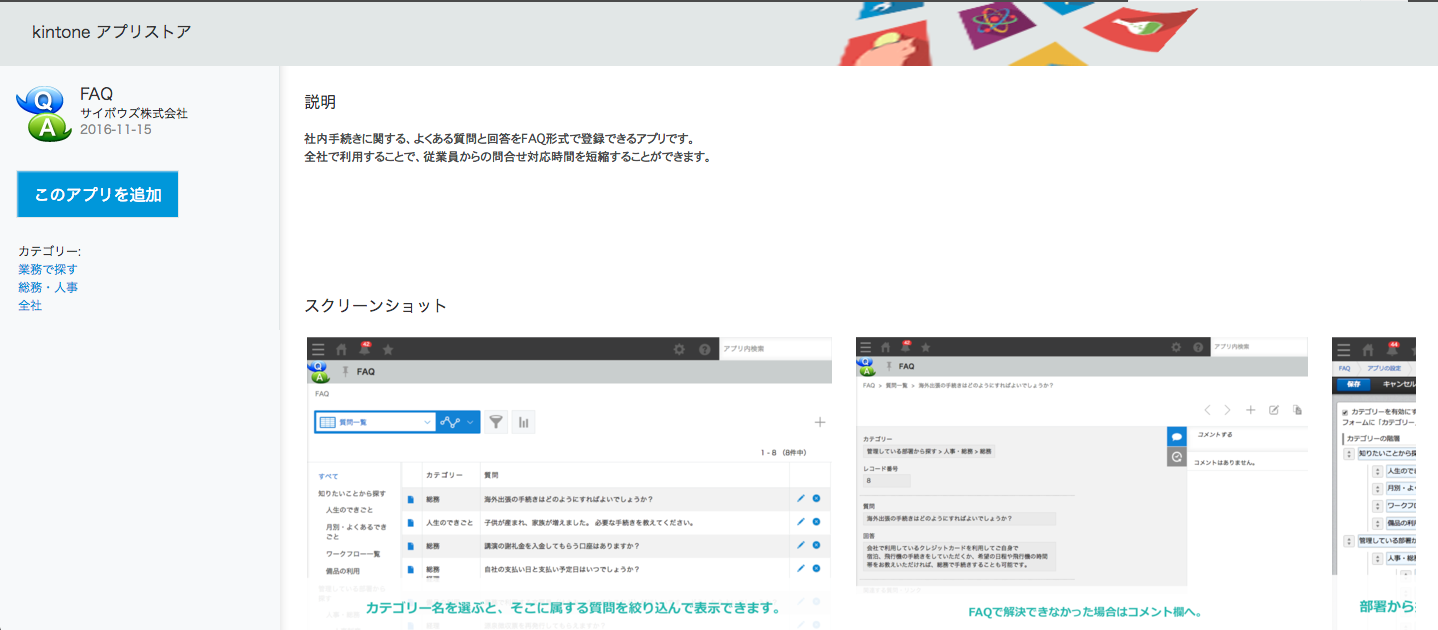Select description line starting 社内手続きに関する
Viewport: 1438px width, 630px height.
[499, 138]
